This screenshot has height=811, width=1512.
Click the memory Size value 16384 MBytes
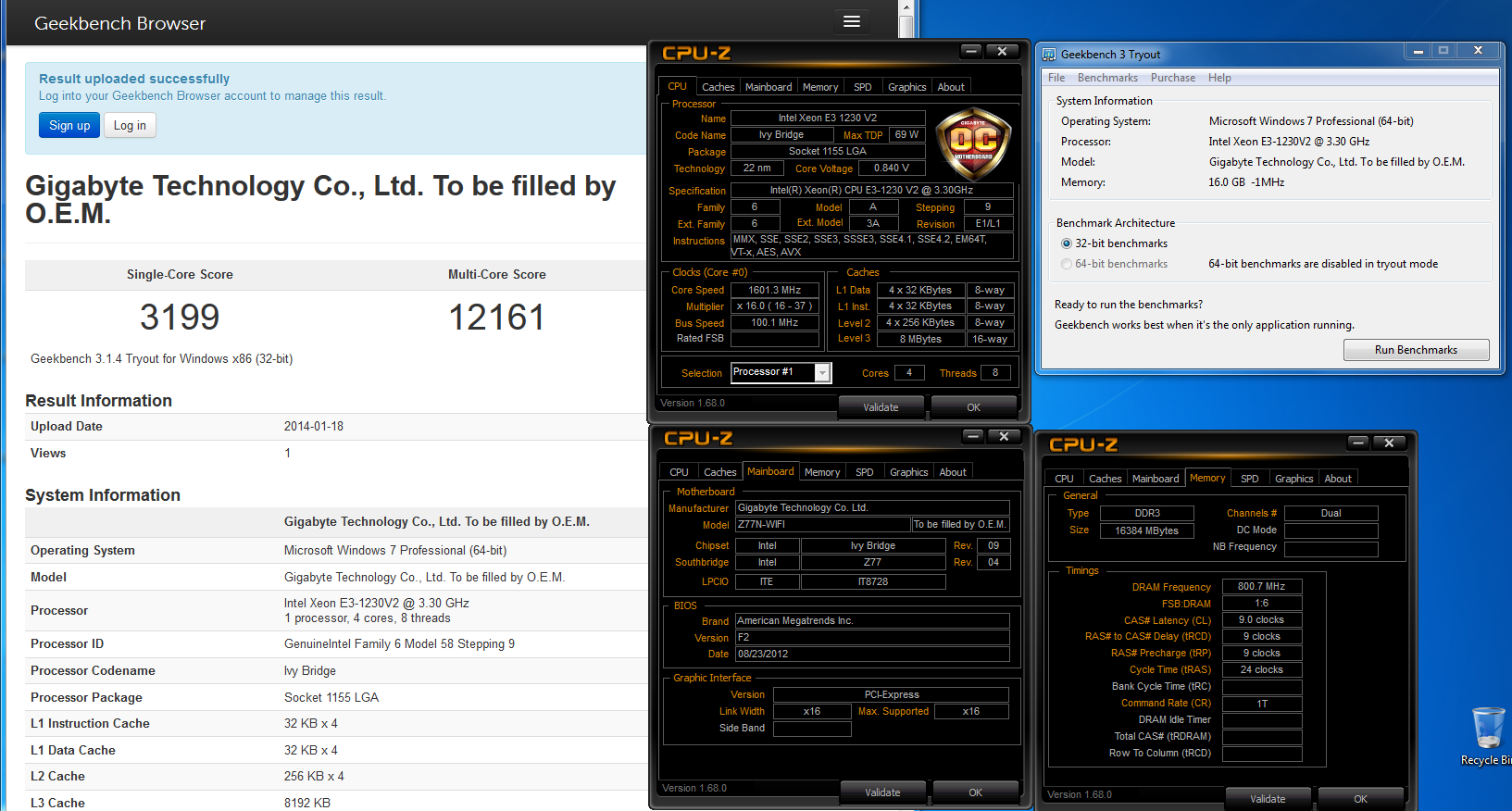tap(1147, 530)
